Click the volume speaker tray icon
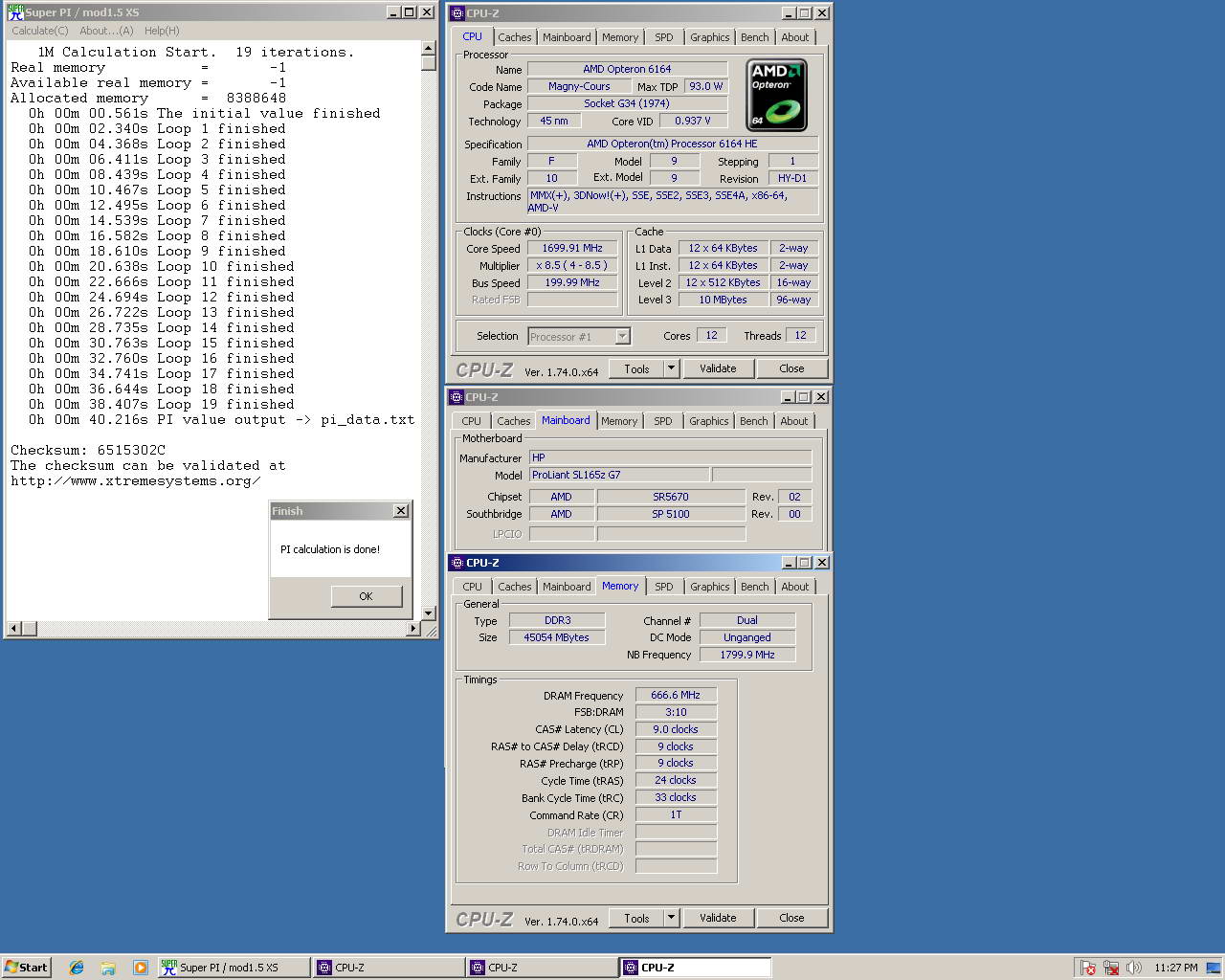This screenshot has width=1225, height=980. coord(1133,968)
